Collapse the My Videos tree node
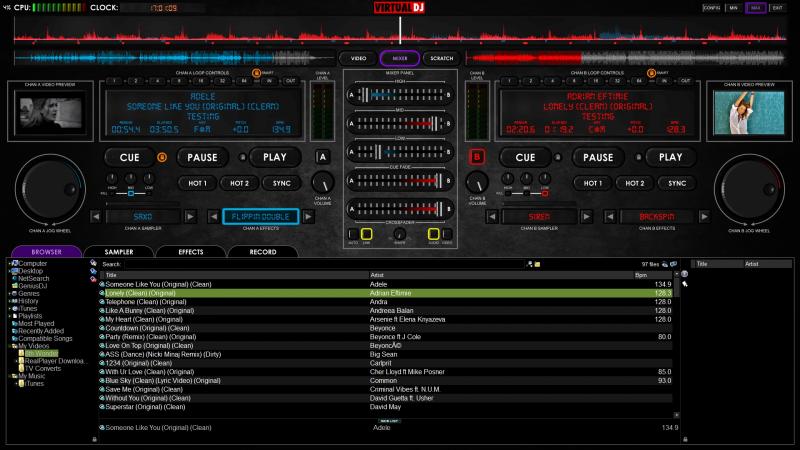 [x=10, y=346]
